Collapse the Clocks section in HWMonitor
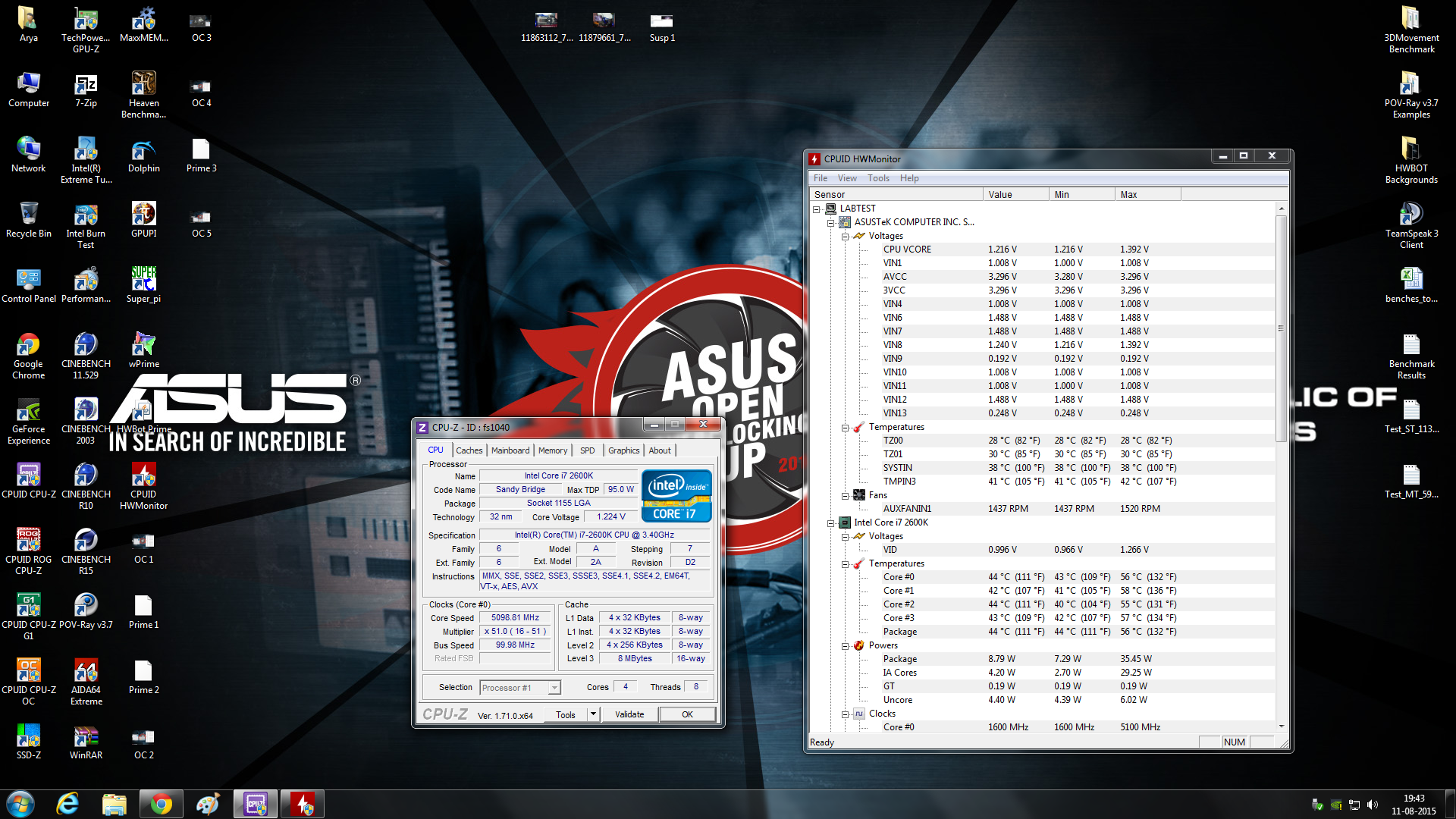This screenshot has height=819, width=1456. point(845,714)
